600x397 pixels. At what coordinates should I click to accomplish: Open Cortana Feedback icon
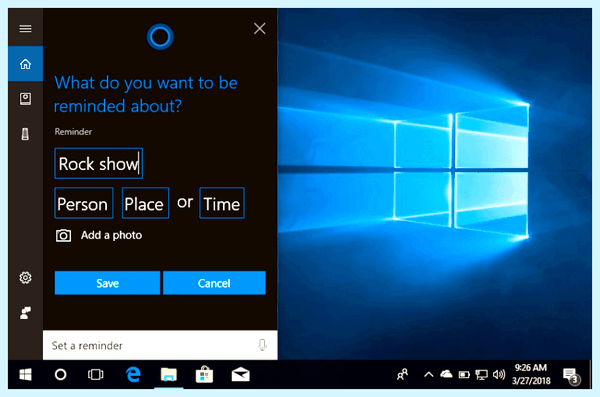(25, 313)
